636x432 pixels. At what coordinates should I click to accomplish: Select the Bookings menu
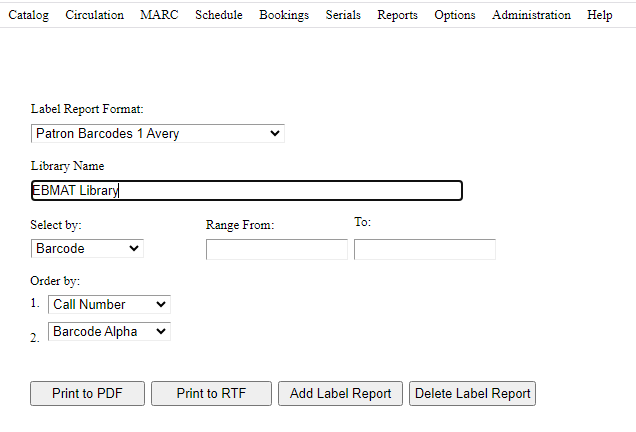click(284, 15)
